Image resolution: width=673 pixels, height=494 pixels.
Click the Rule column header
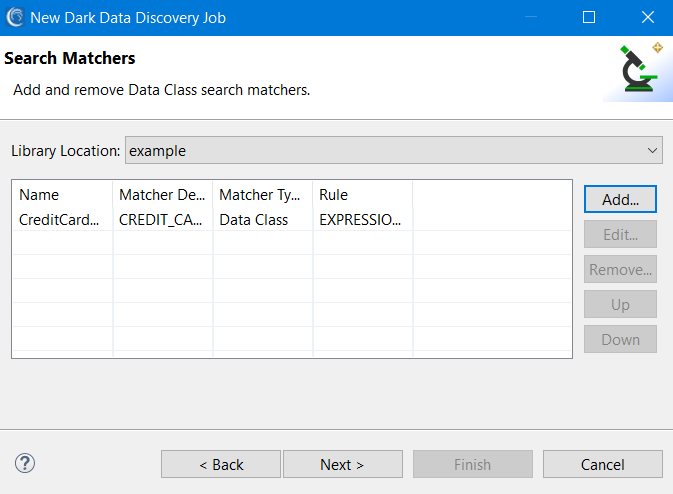(363, 195)
